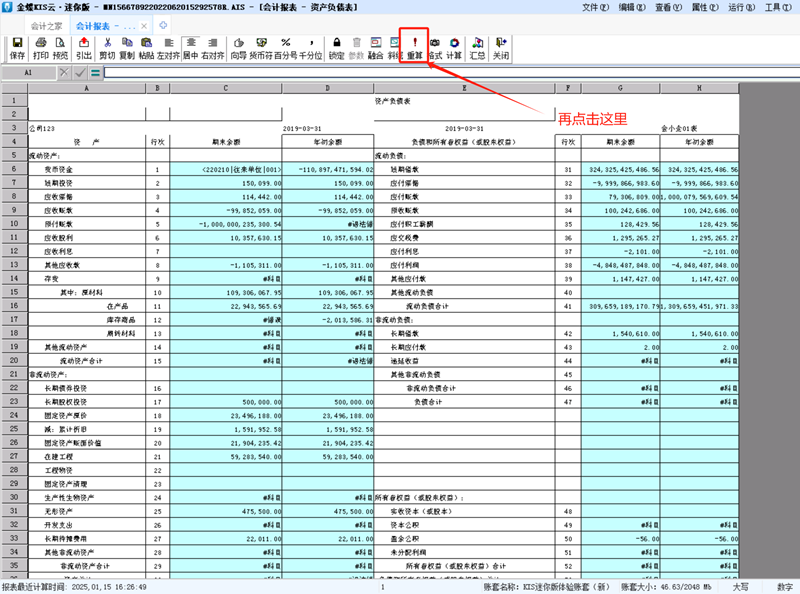The height and width of the screenshot is (594, 800).
Task: Cut the selection with the 剪切 icon
Action: tap(106, 49)
